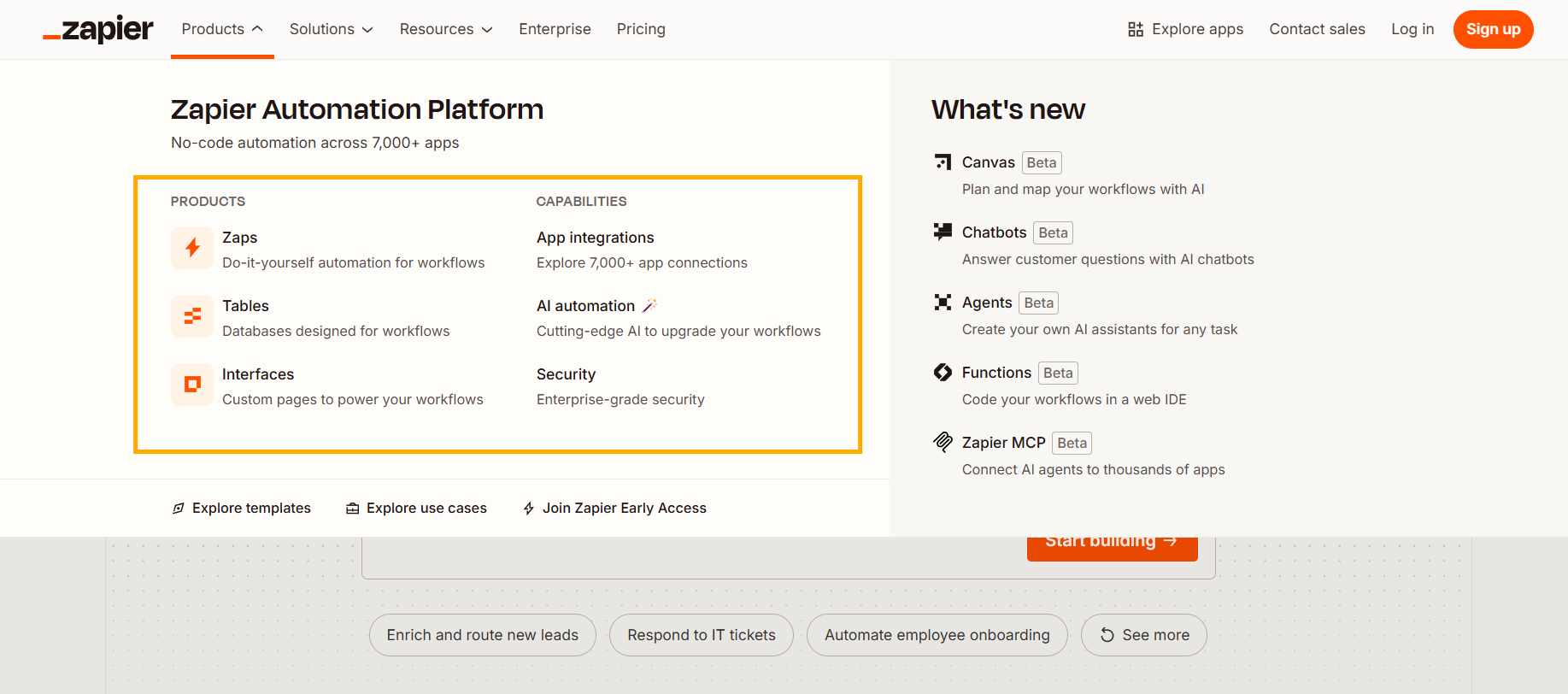This screenshot has height=694, width=1568.
Task: Go to Zapier home via logo
Action: point(98,30)
